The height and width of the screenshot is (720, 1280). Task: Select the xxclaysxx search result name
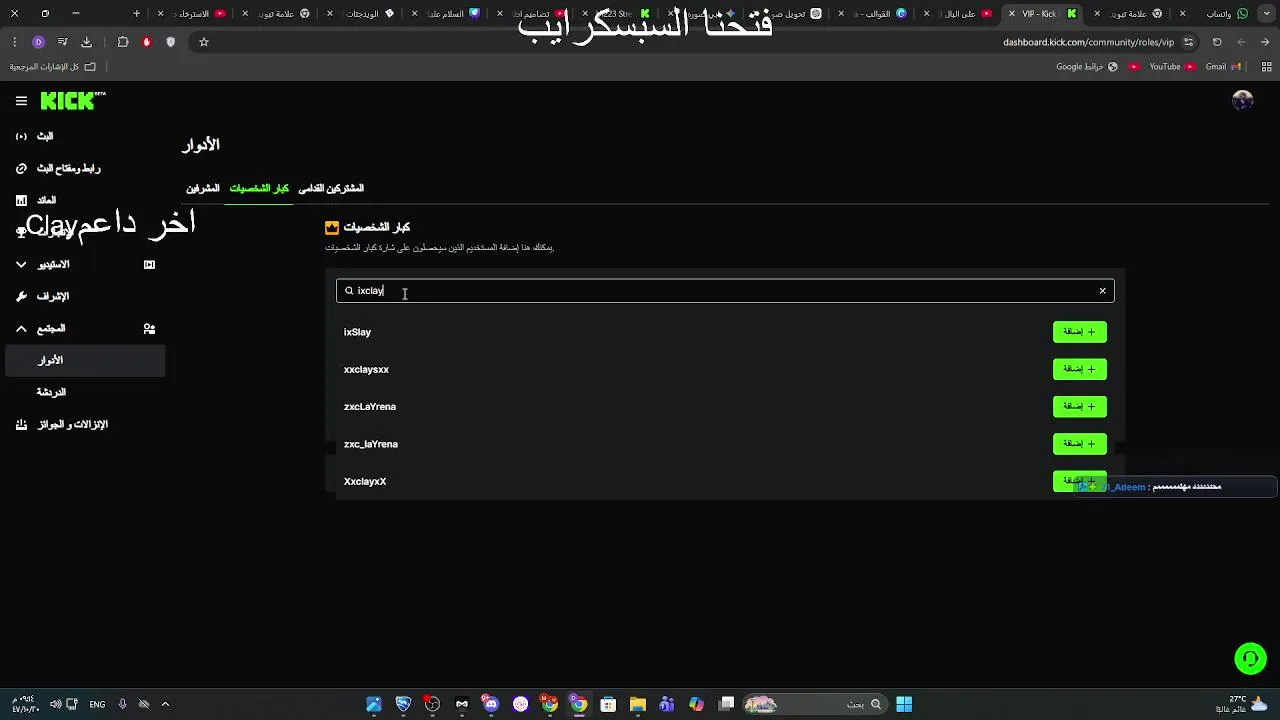point(366,370)
